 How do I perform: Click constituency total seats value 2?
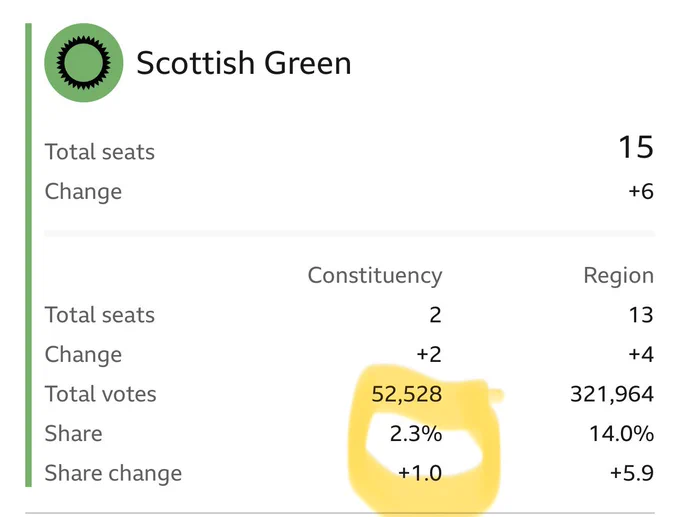[x=435, y=315]
